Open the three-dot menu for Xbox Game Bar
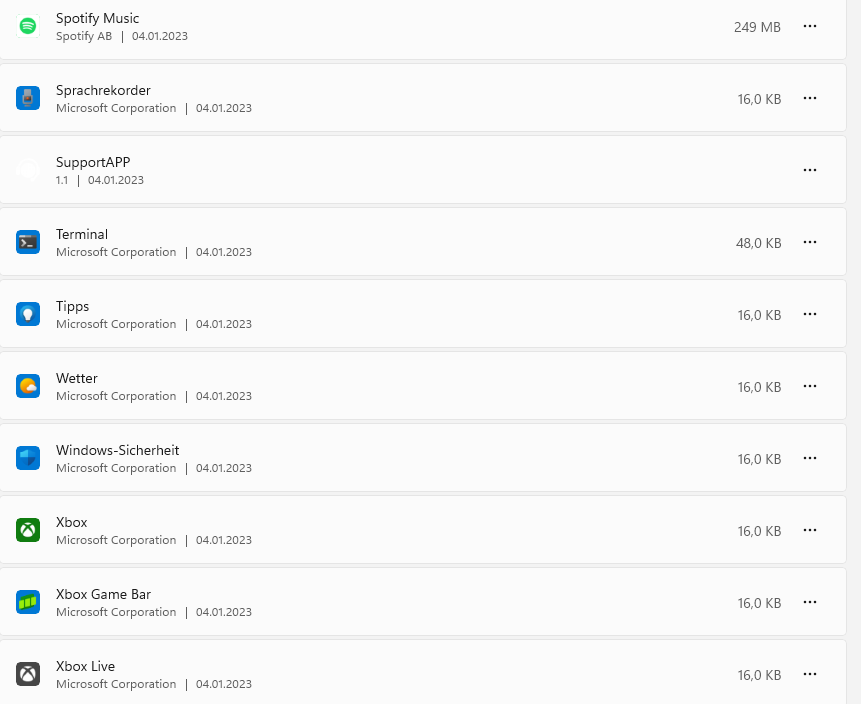861x704 pixels. click(x=810, y=602)
